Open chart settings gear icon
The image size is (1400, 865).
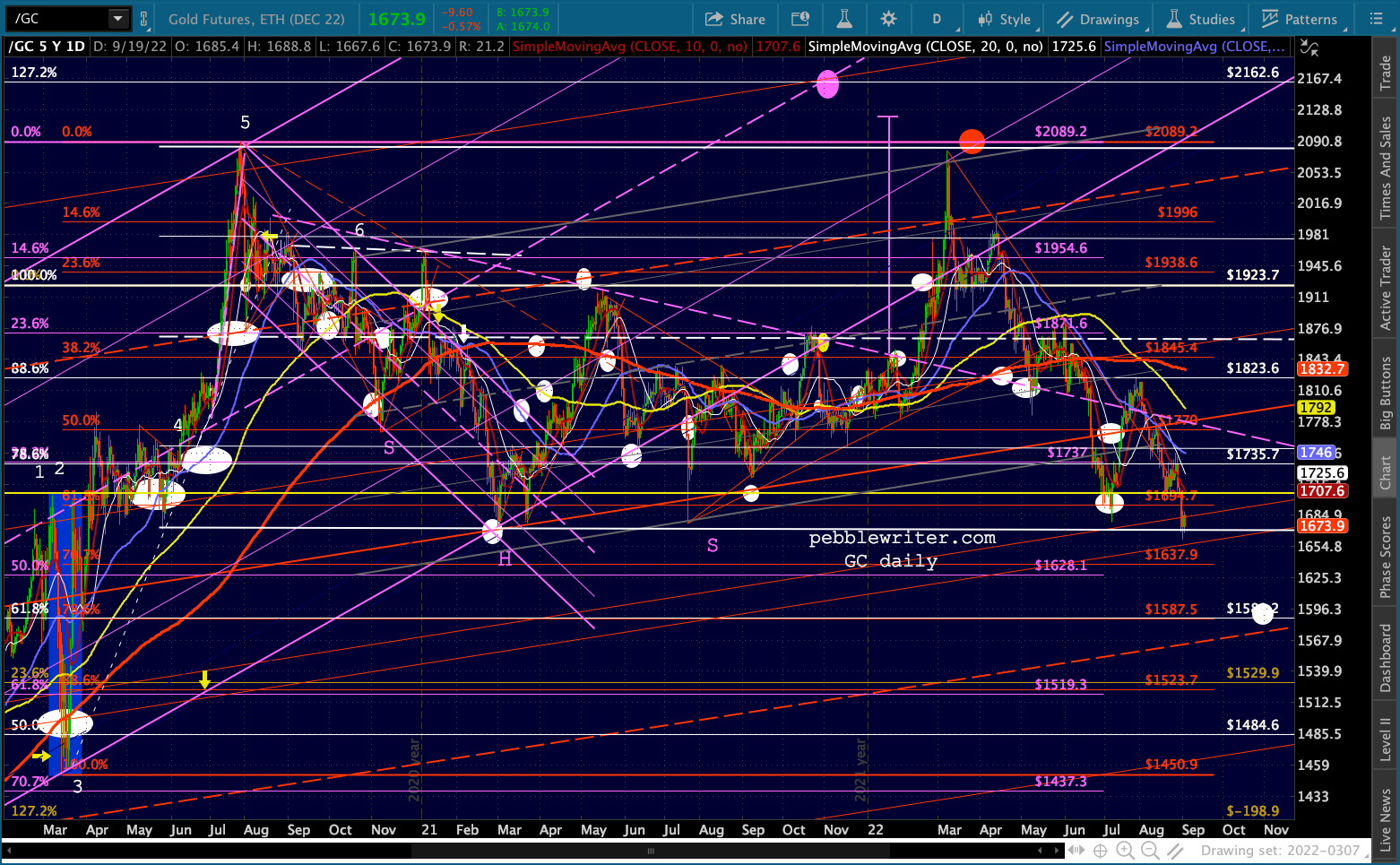(888, 19)
